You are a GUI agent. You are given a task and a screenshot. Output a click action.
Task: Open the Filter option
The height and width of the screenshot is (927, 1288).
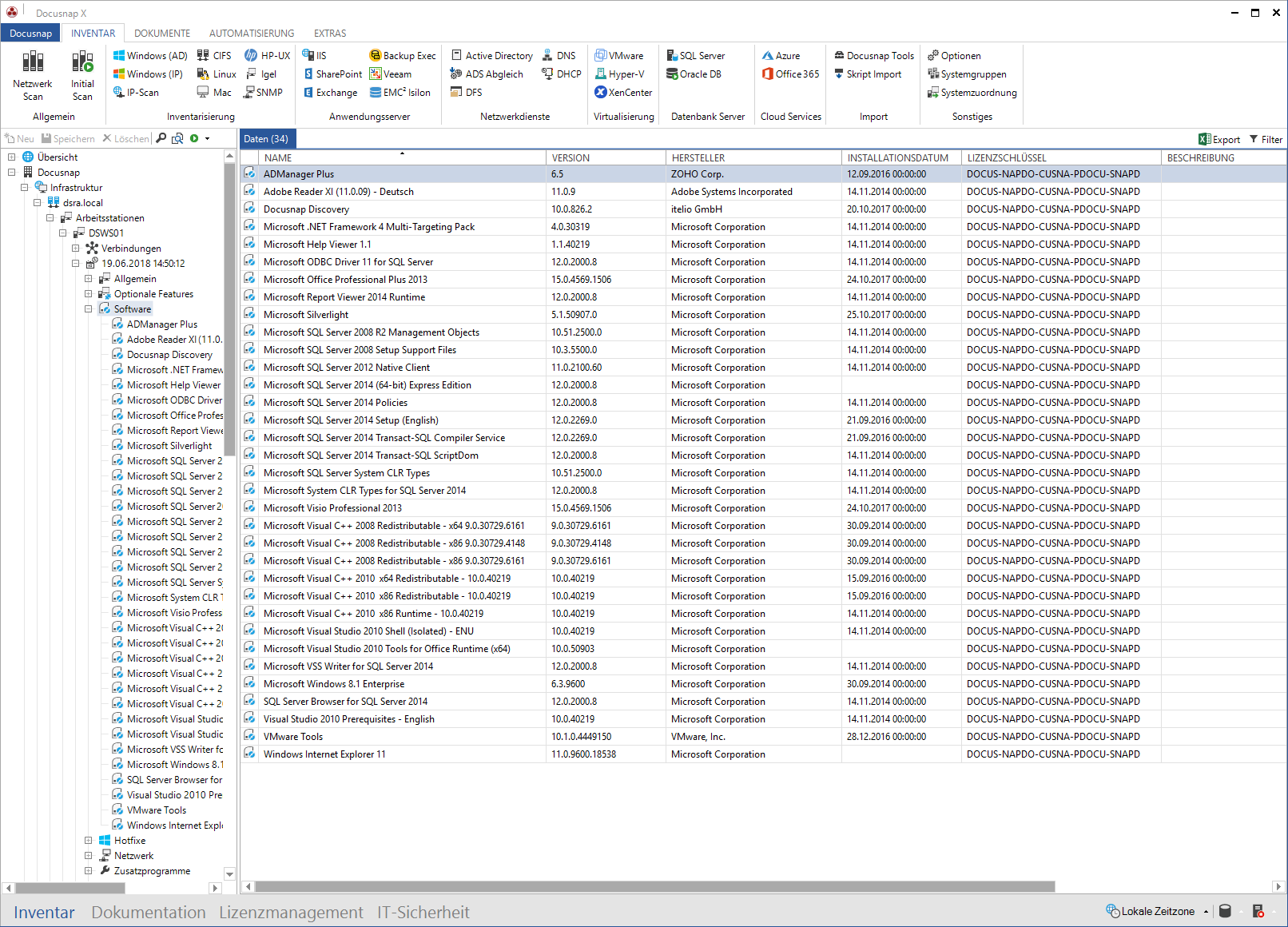(1266, 139)
